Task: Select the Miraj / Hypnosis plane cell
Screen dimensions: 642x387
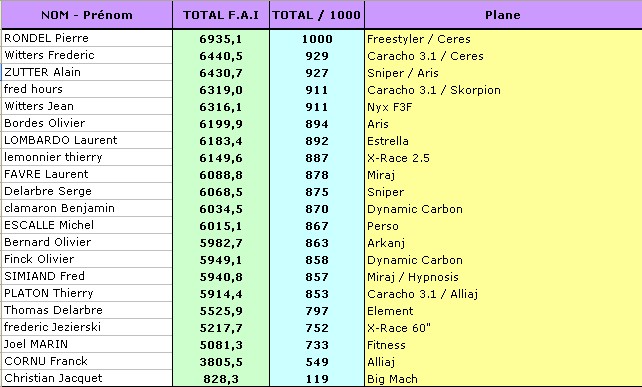Action: pos(503,276)
